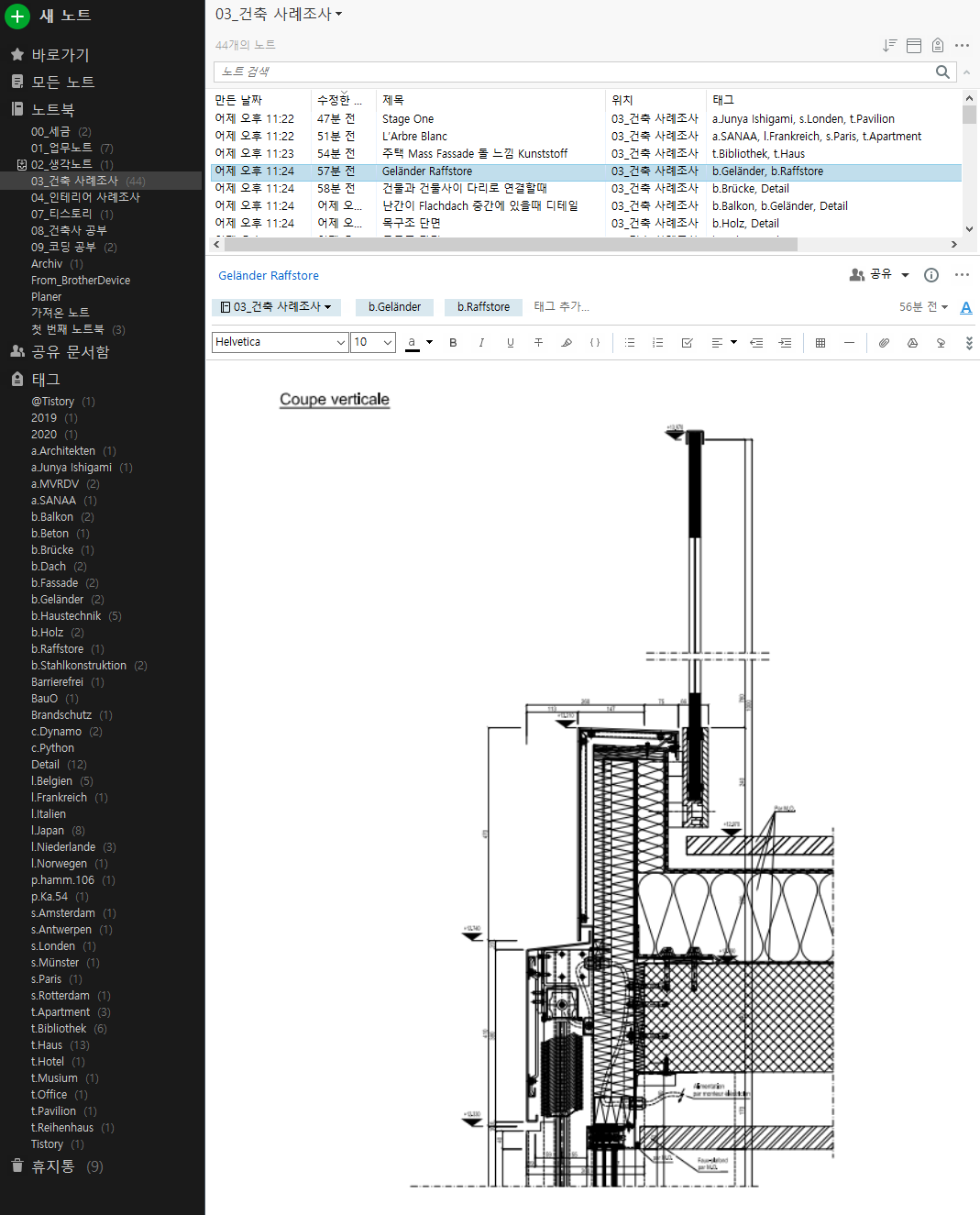The image size is (980, 1215).
Task: Click the horizontal scrollbar of the note list
Action: click(511, 245)
